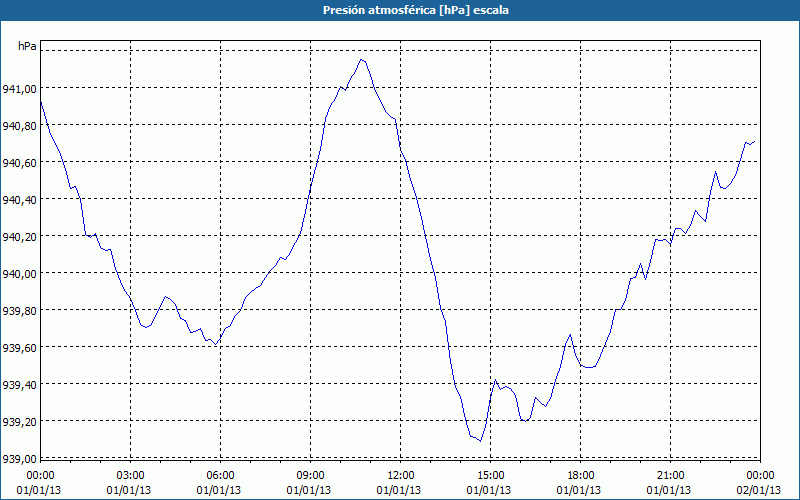800x500 pixels.
Task: Click the pressure curve's highest peak above 941,00
Action: pyautogui.click(x=361, y=60)
